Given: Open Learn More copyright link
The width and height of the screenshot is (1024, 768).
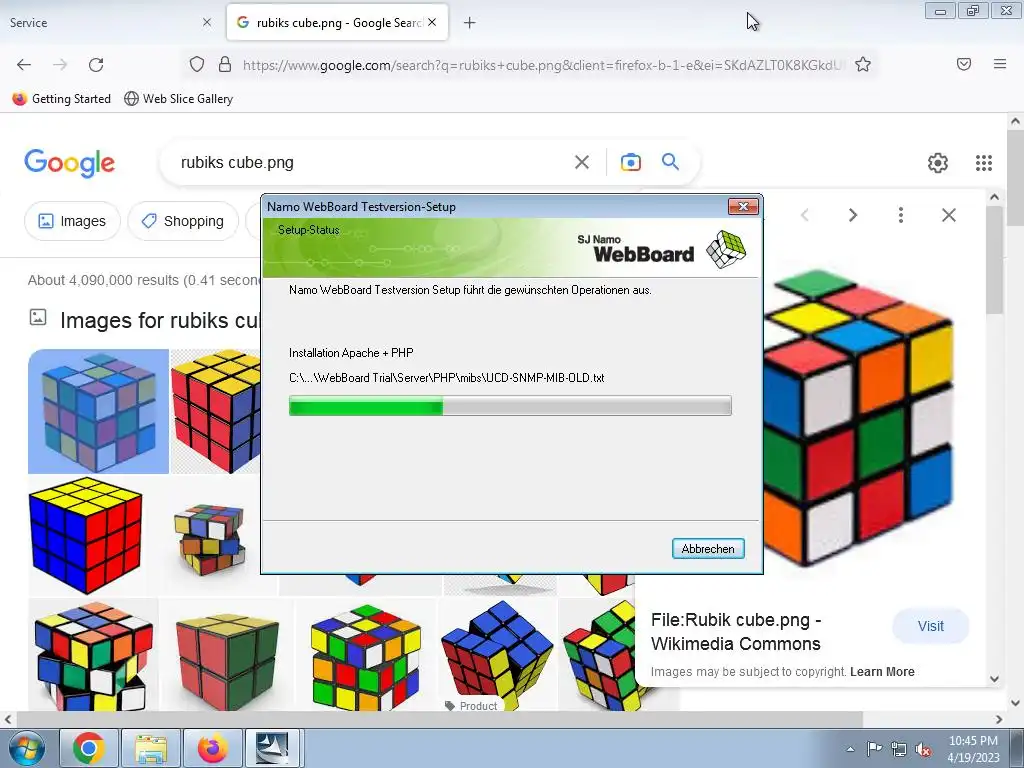Looking at the screenshot, I should [x=882, y=671].
